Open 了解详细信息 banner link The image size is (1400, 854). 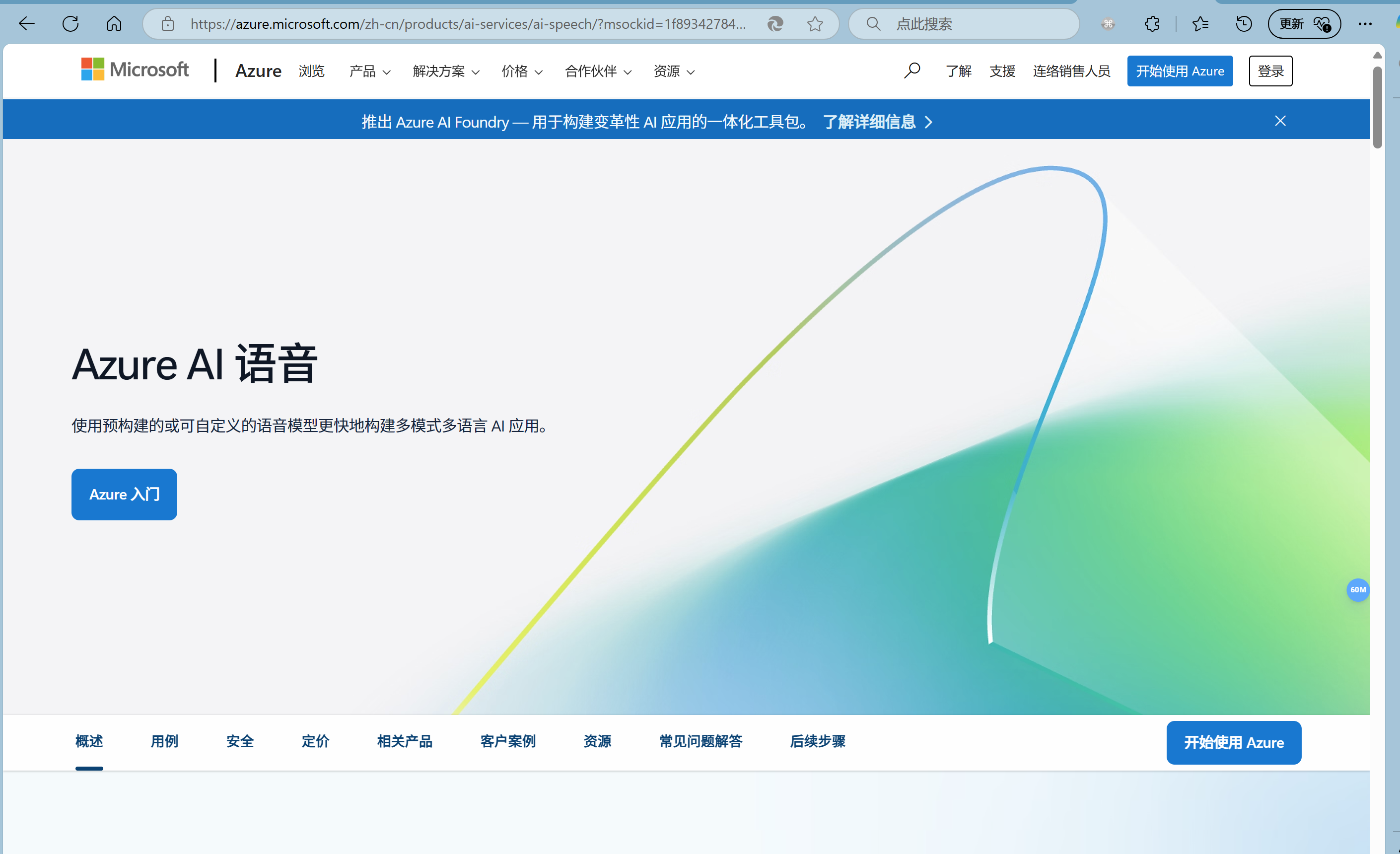pos(877,122)
